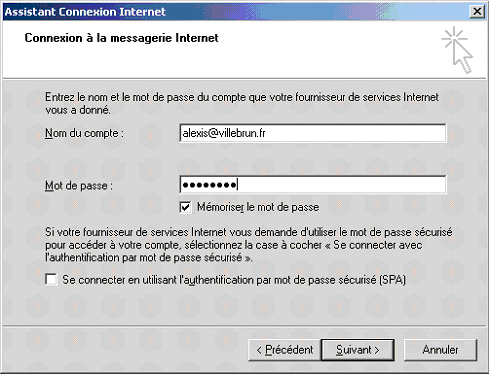
Task: Click the masked password dots
Action: [209, 184]
